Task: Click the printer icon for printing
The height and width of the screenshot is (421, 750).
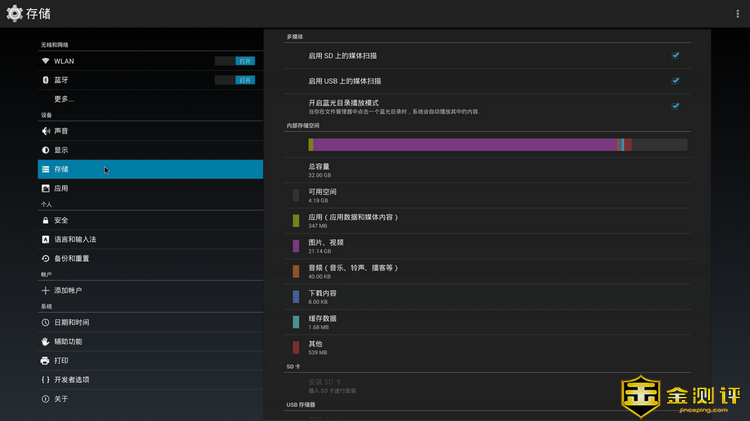Action: point(46,360)
